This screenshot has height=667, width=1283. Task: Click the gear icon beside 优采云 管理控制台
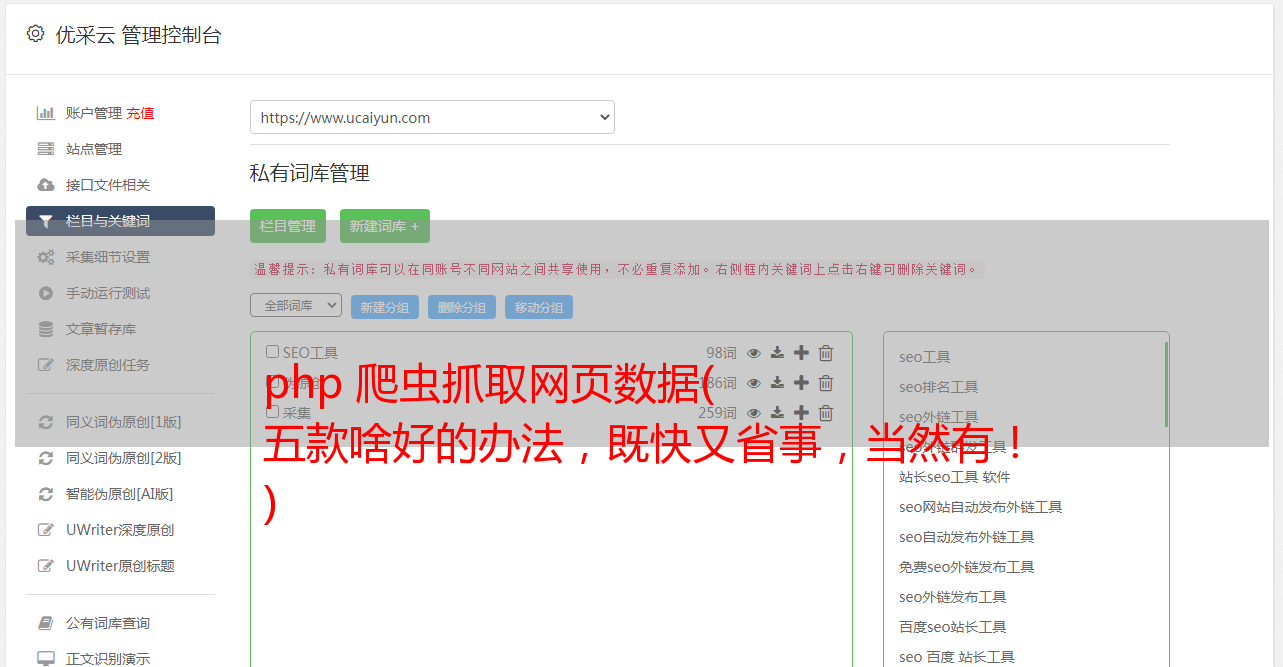(x=36, y=34)
